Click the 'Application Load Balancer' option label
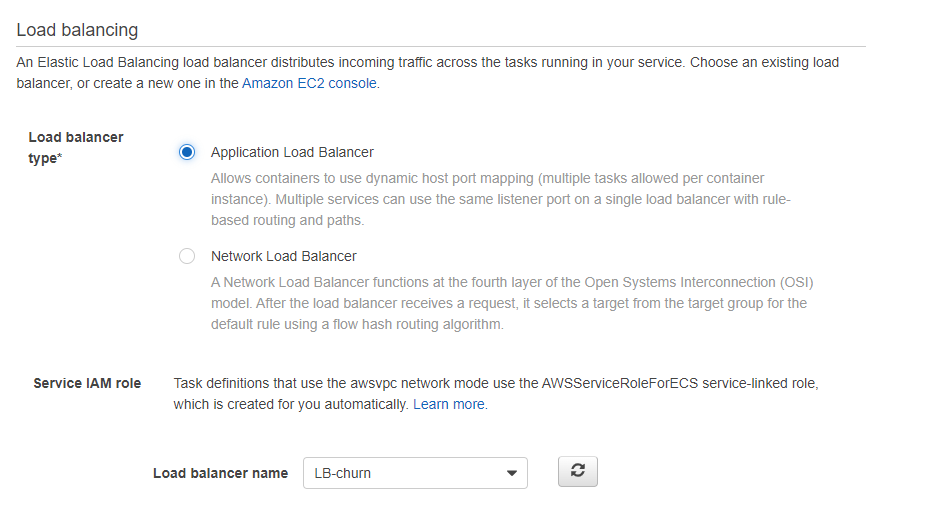This screenshot has width=937, height=509. [292, 152]
